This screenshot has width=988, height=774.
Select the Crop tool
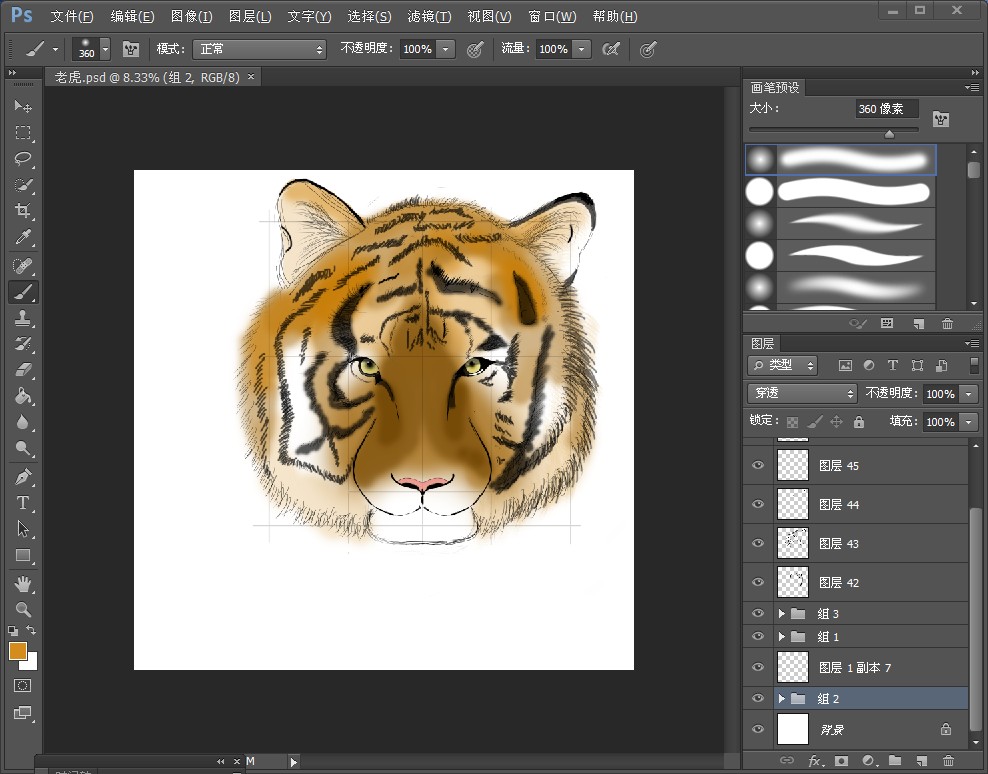click(23, 211)
